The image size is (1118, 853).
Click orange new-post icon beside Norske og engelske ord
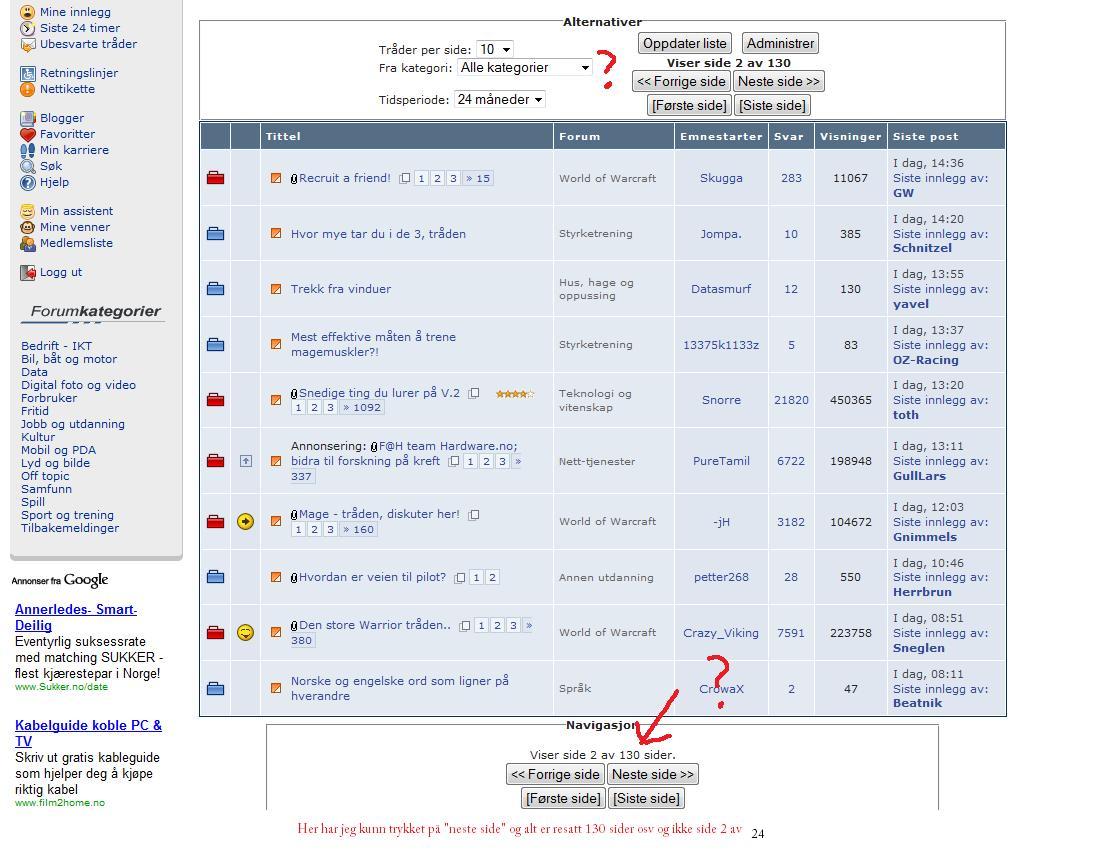276,688
